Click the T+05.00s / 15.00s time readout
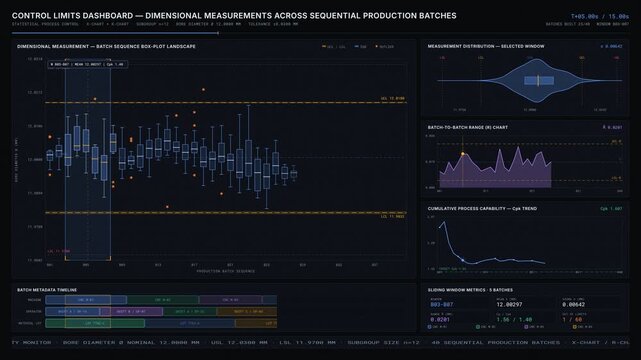641x360 pixels. pos(600,16)
